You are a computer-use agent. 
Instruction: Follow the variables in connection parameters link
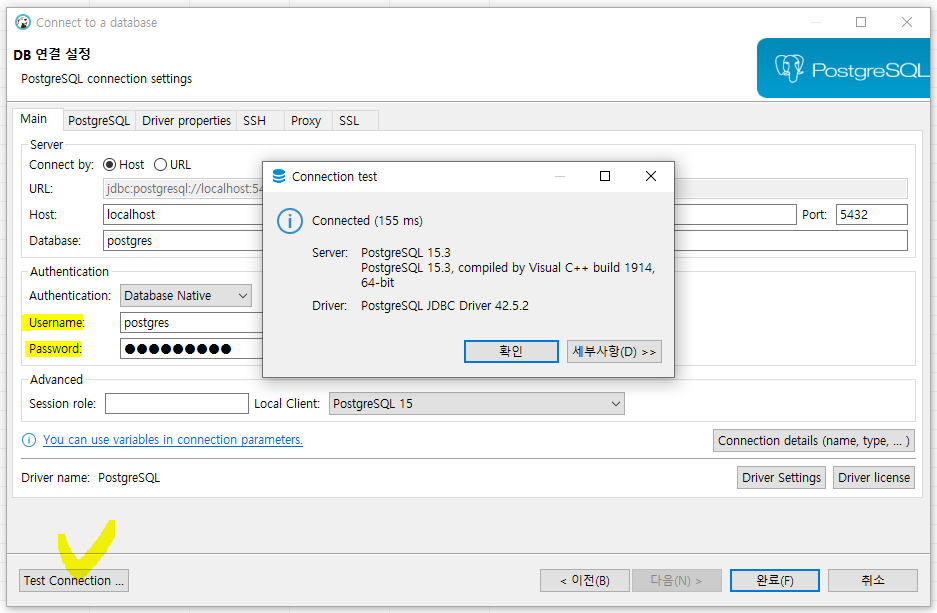(x=173, y=440)
